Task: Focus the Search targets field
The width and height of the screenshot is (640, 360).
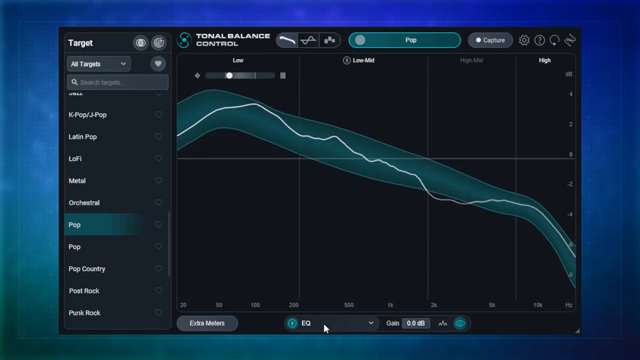Action: point(118,82)
